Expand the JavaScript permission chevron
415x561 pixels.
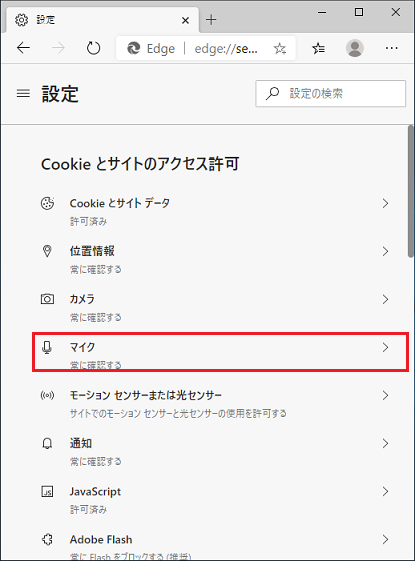pyautogui.click(x=385, y=491)
